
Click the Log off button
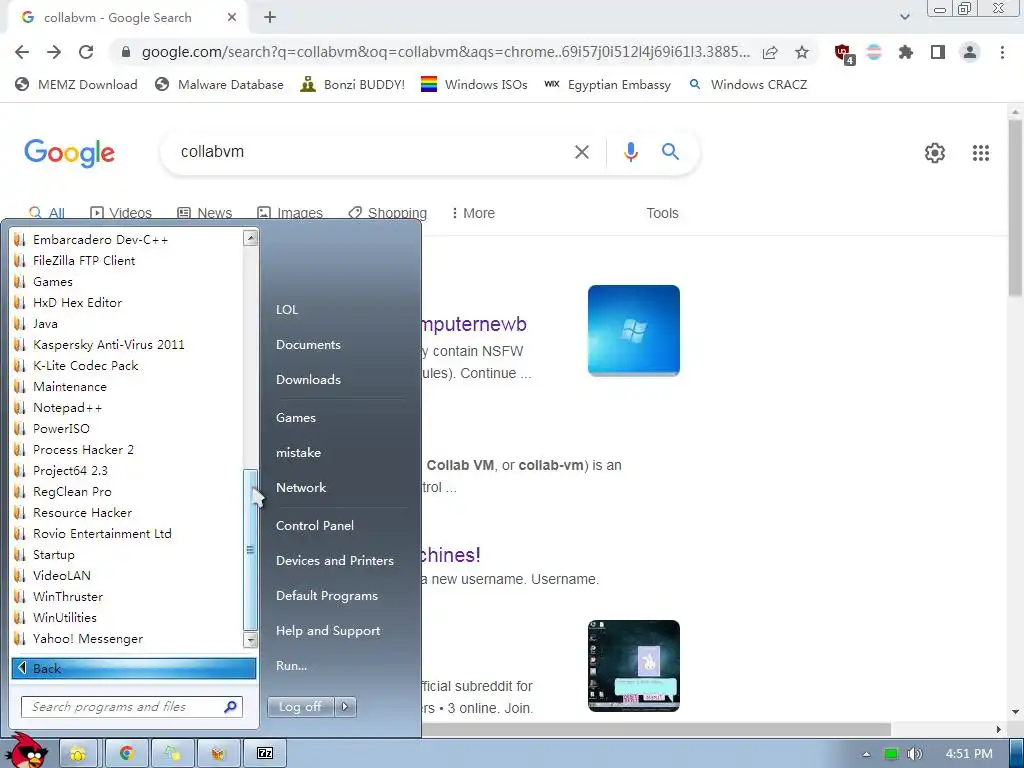pos(300,707)
